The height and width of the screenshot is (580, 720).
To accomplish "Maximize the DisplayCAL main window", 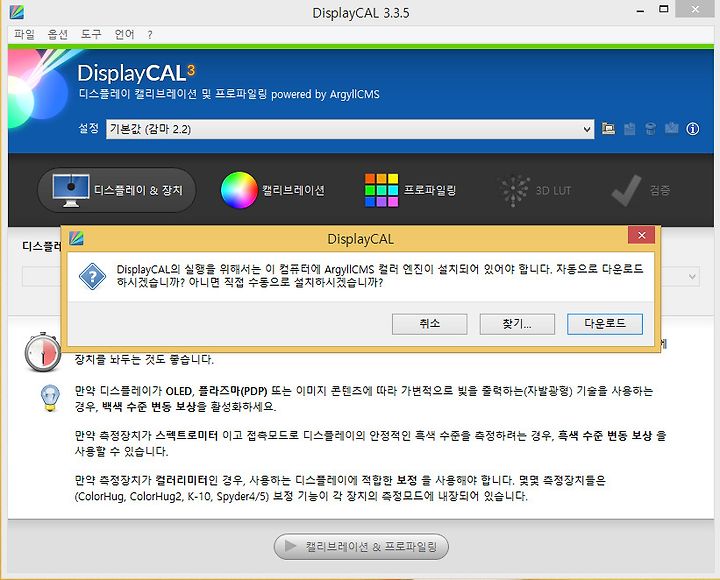I will click(664, 9).
